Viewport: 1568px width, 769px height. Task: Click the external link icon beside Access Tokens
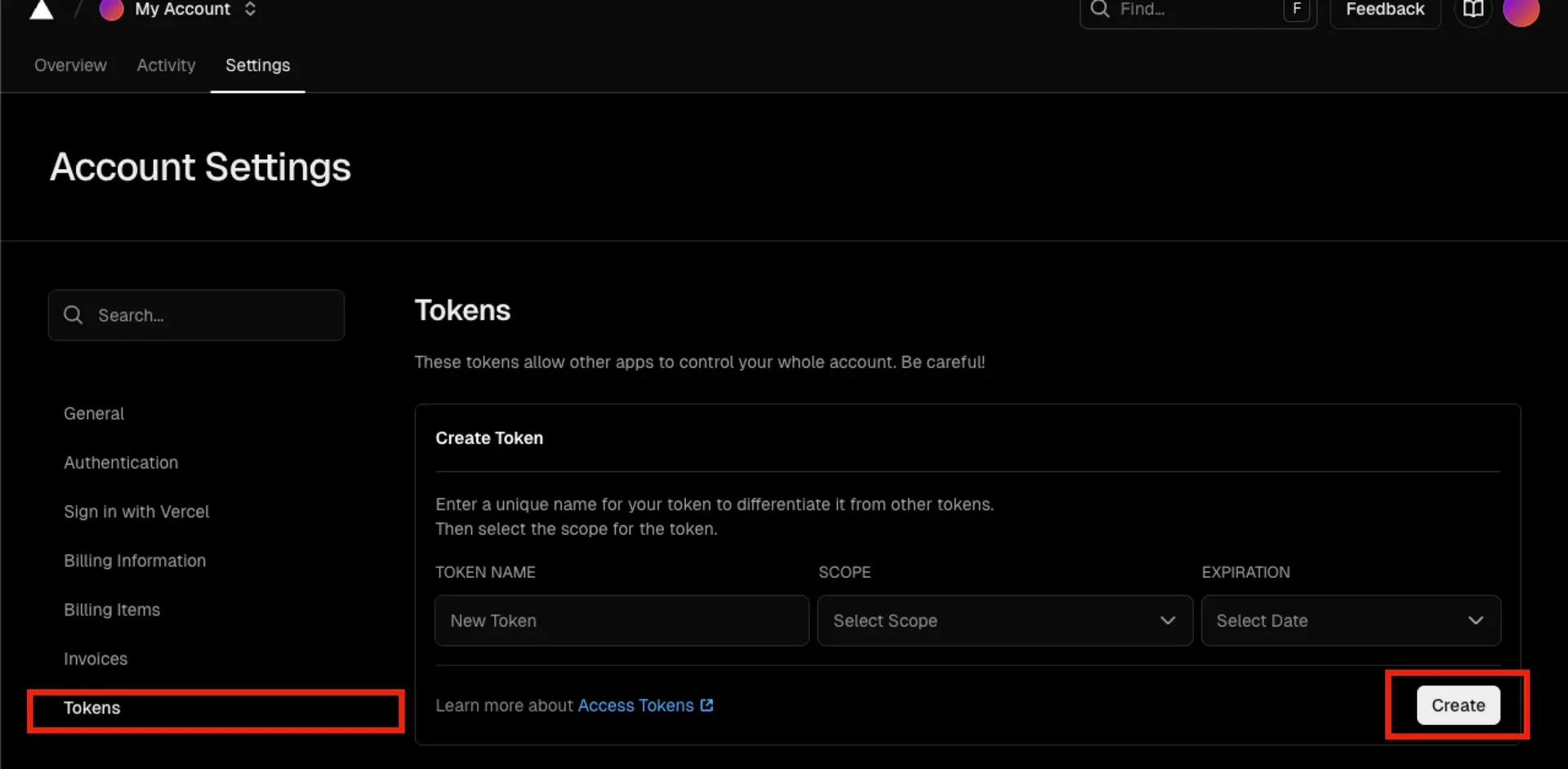707,705
